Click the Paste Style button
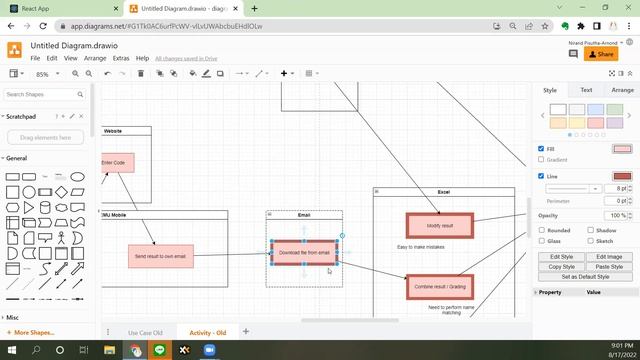640x360 pixels. pos(609,267)
